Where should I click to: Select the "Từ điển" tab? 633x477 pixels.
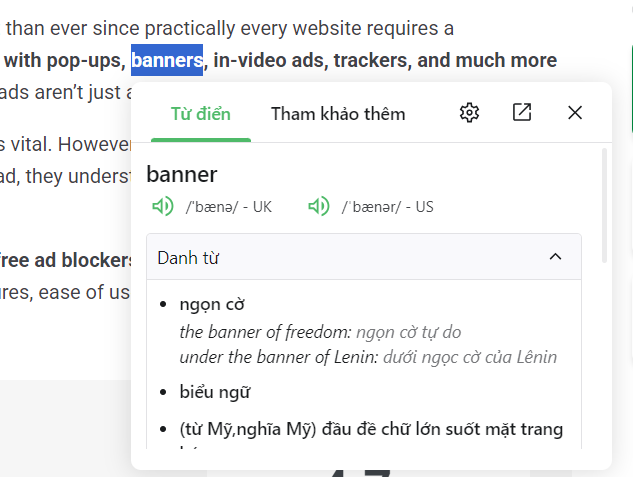[195, 114]
